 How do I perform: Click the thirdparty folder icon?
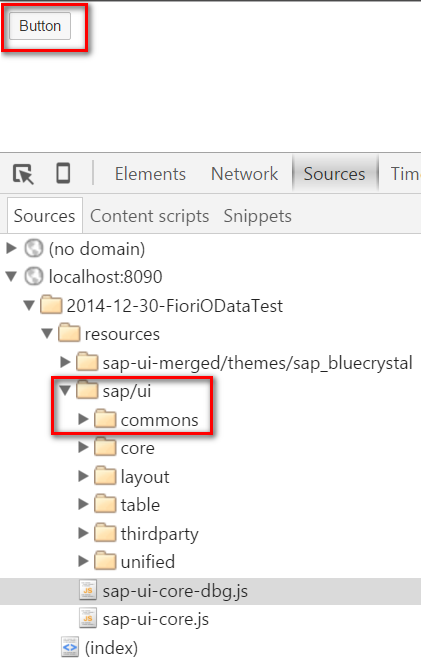point(105,533)
